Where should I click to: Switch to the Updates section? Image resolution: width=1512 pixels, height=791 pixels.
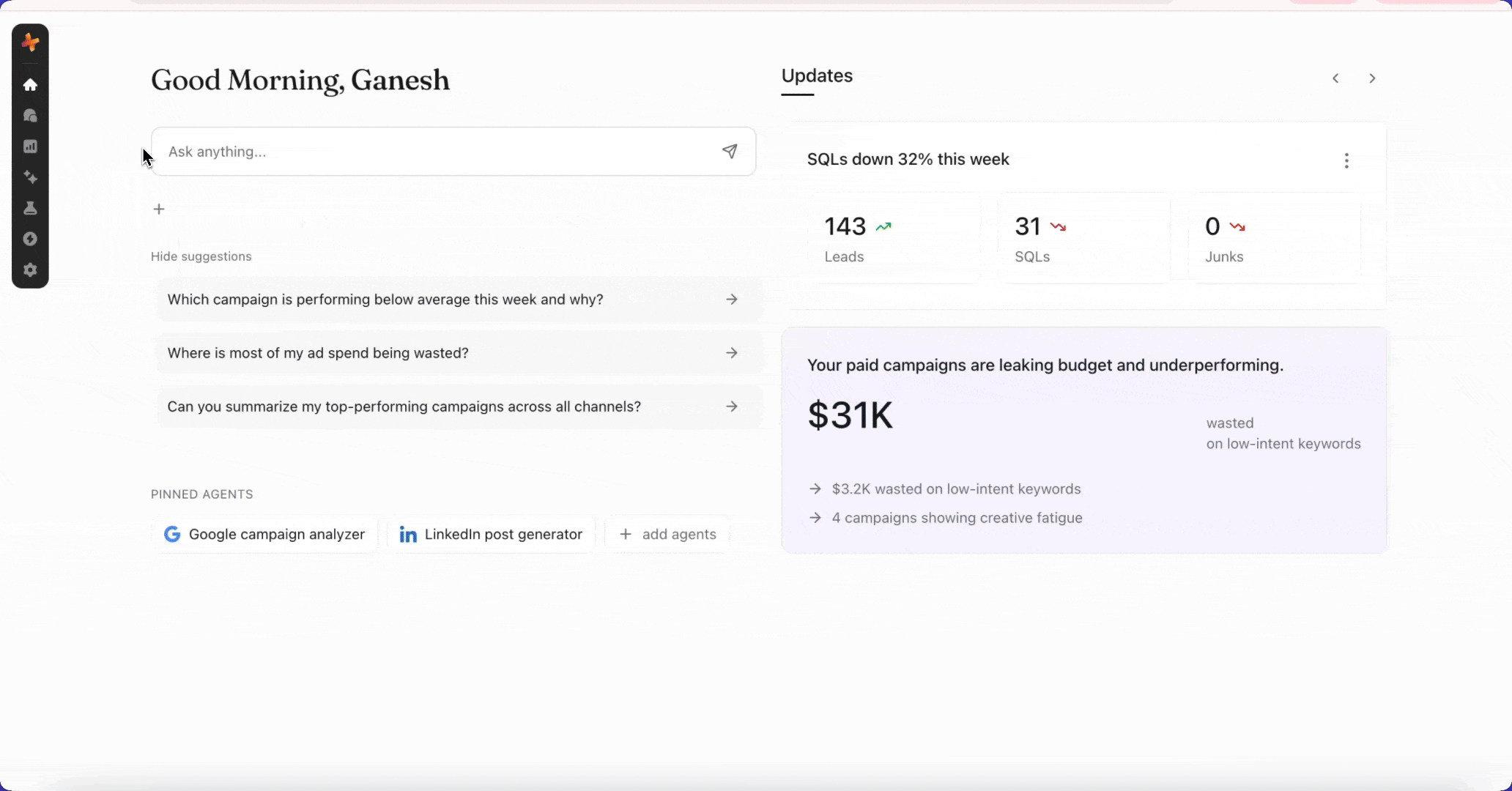pos(816,75)
